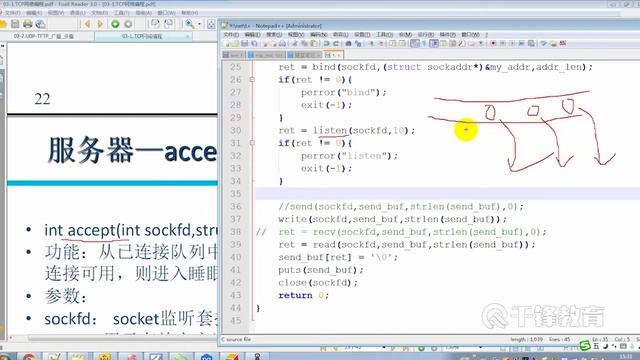Screen dimensions: 640x360
Task: Start macro recording with the red record icon
Action: pyautogui.click(x=493, y=43)
